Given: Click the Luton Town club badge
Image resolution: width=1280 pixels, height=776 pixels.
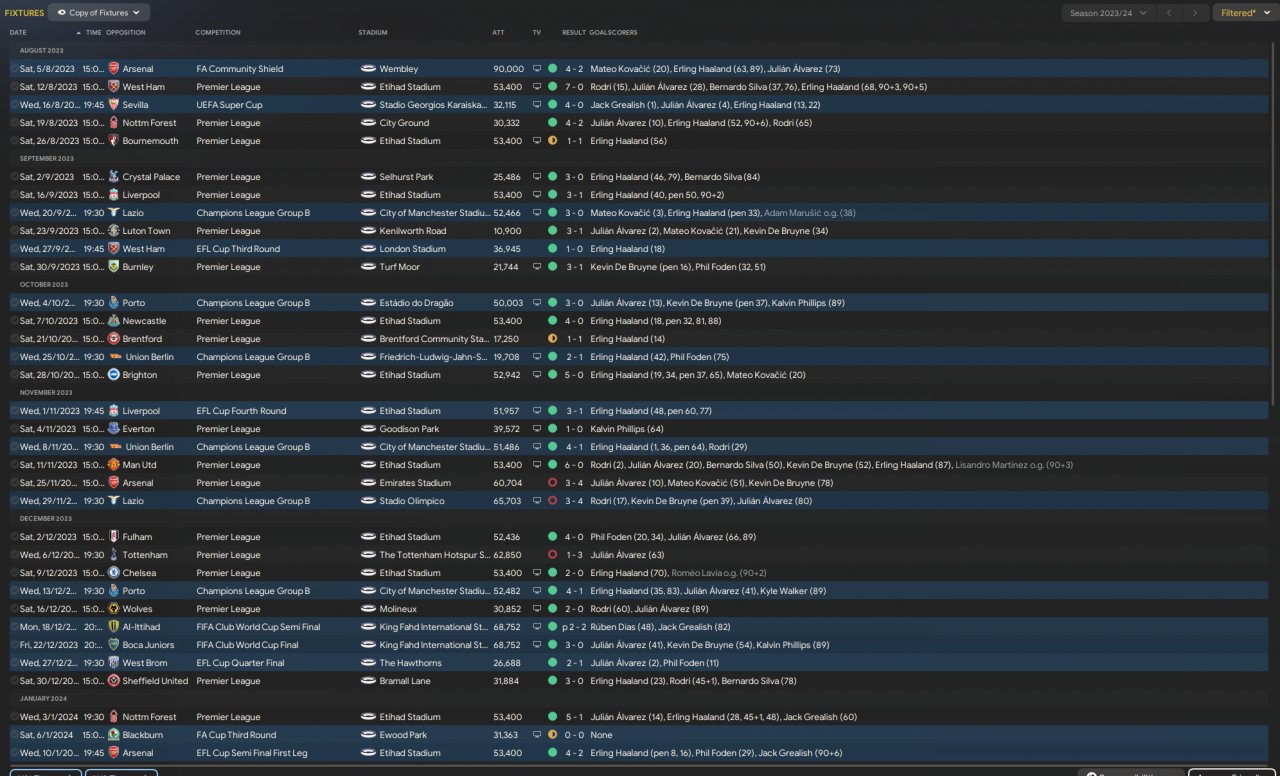Looking at the screenshot, I should tap(114, 231).
